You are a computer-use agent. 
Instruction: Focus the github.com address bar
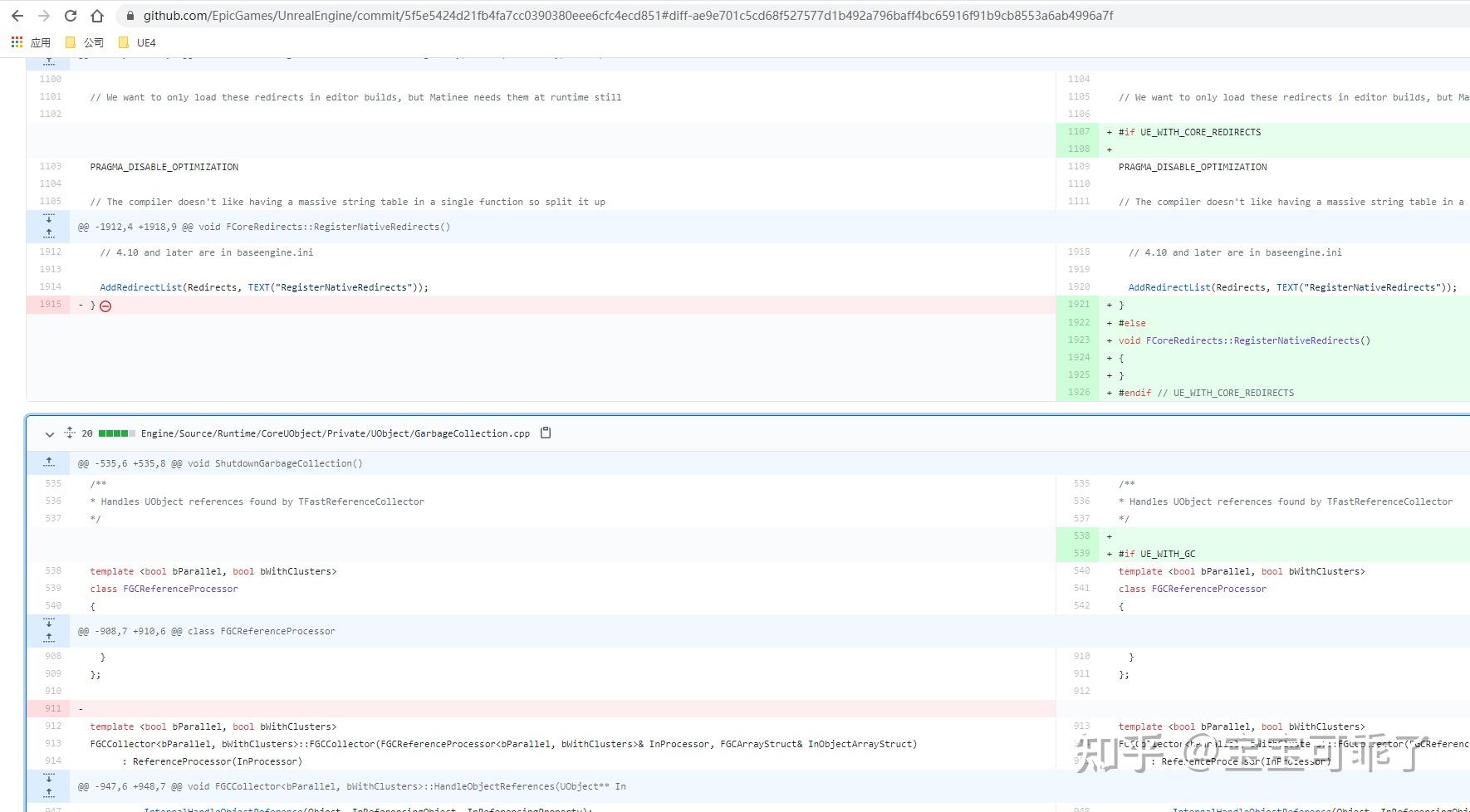(x=628, y=16)
